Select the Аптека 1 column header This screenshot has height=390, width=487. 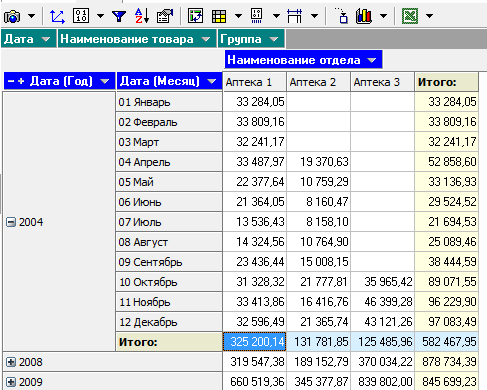[254, 82]
